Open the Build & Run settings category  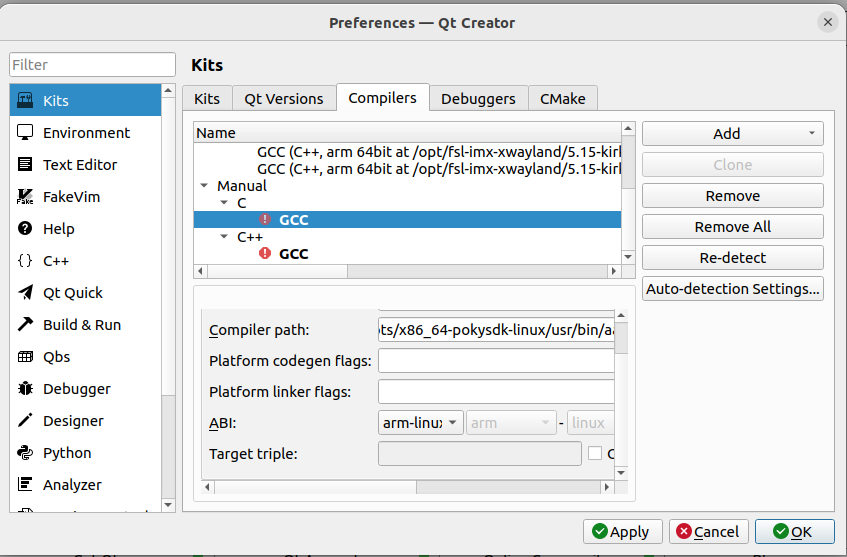pos(81,325)
